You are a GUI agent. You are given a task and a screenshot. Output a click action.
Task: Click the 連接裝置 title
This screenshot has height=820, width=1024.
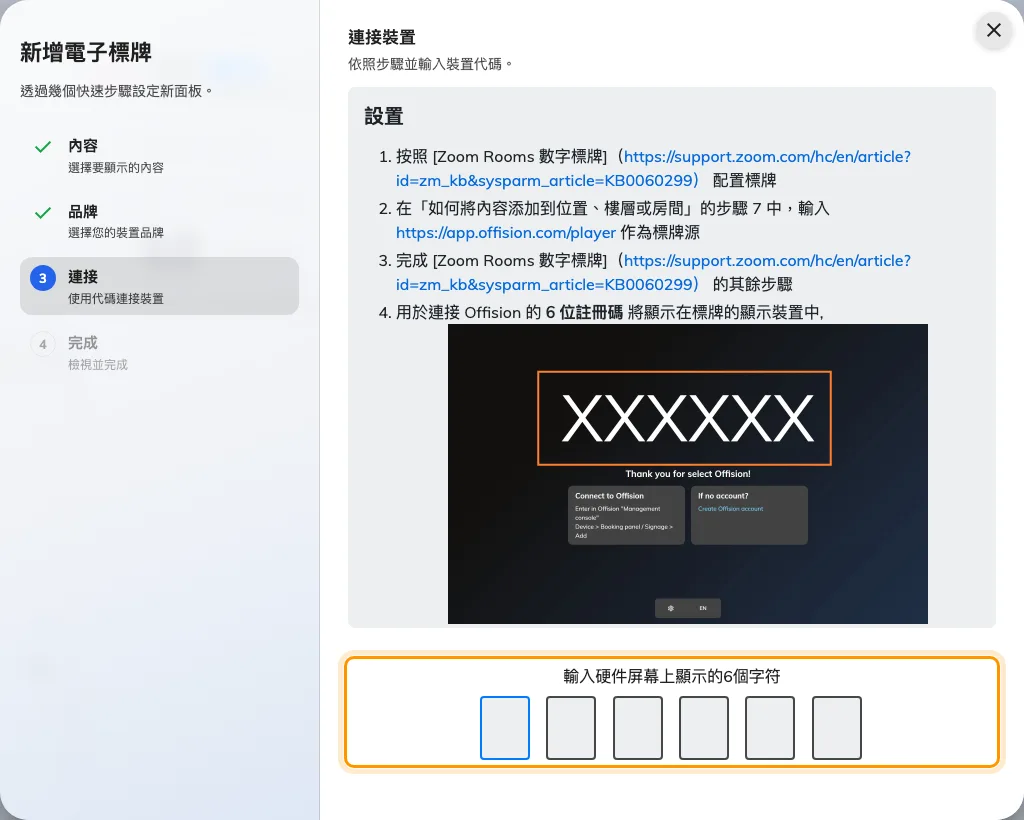(x=382, y=37)
